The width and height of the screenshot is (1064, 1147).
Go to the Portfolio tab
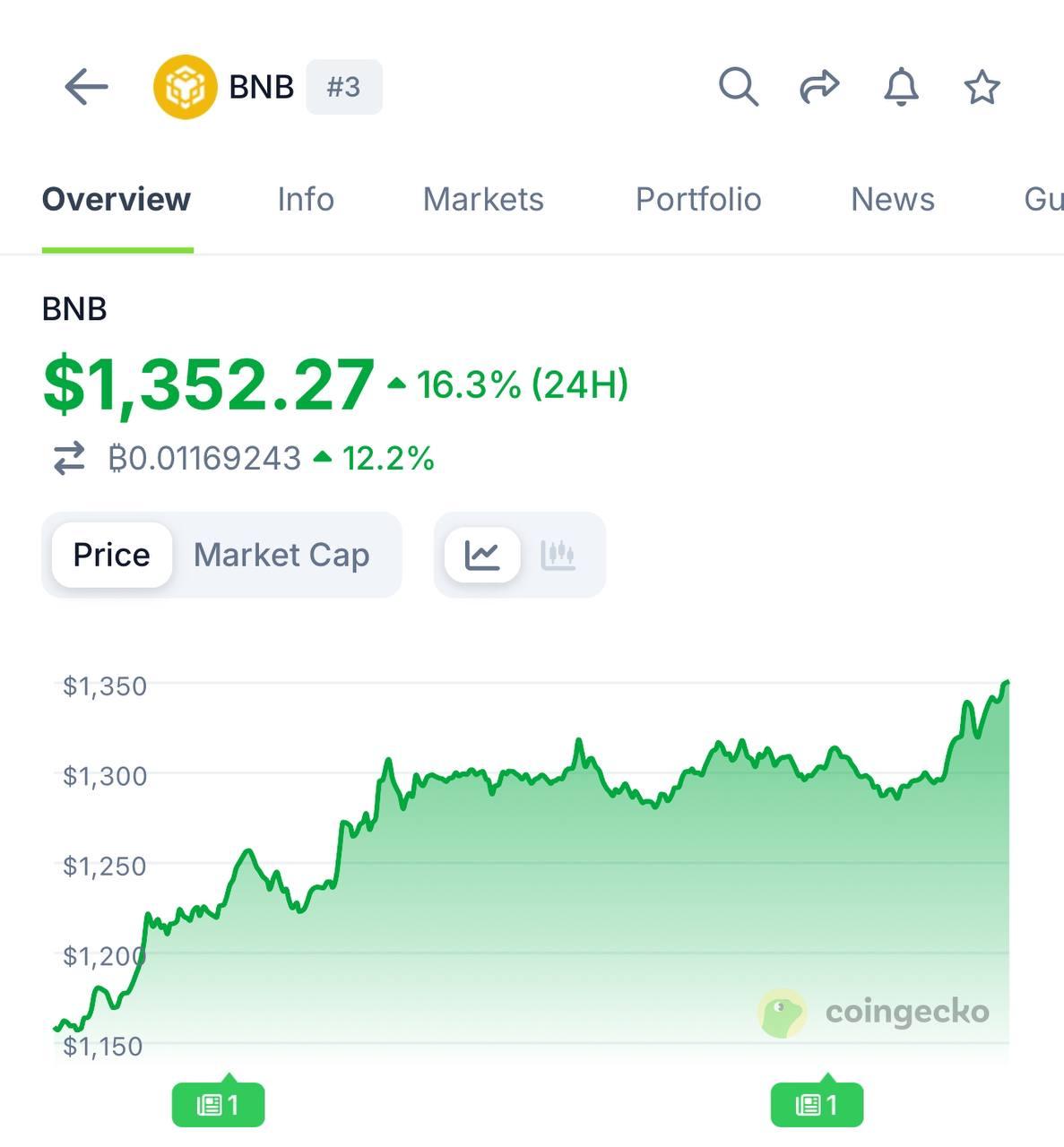point(698,199)
